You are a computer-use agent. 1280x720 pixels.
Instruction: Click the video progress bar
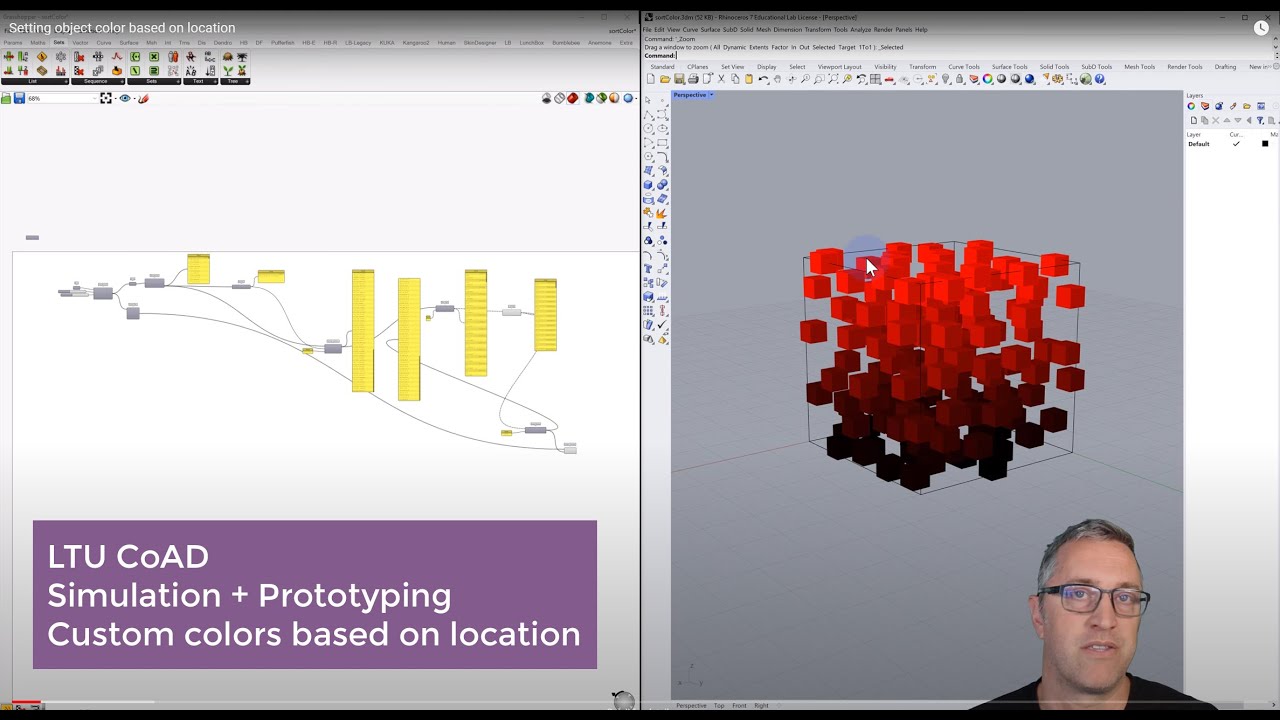tap(640, 702)
